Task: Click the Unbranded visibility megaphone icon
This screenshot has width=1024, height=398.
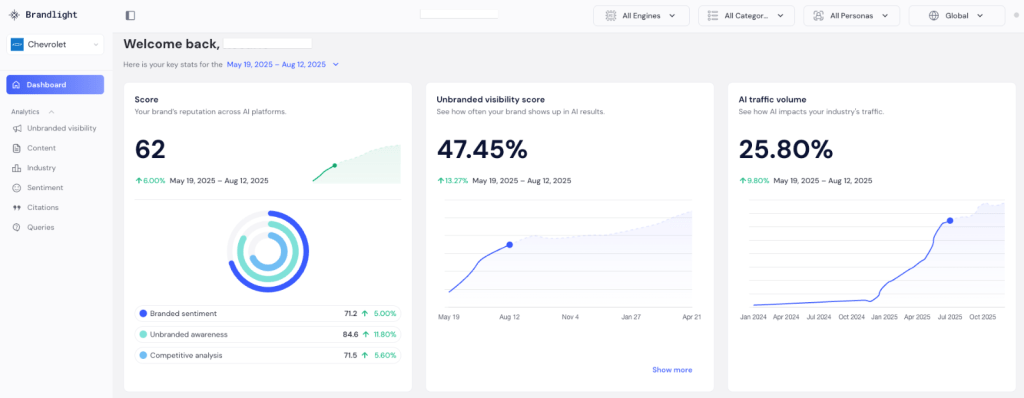Action: pyautogui.click(x=16, y=128)
